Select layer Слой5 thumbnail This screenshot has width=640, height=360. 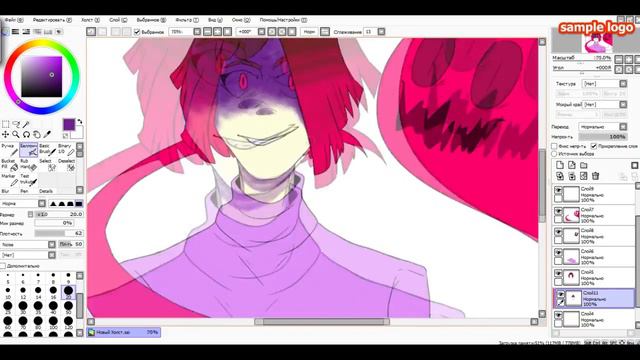pyautogui.click(x=571, y=278)
